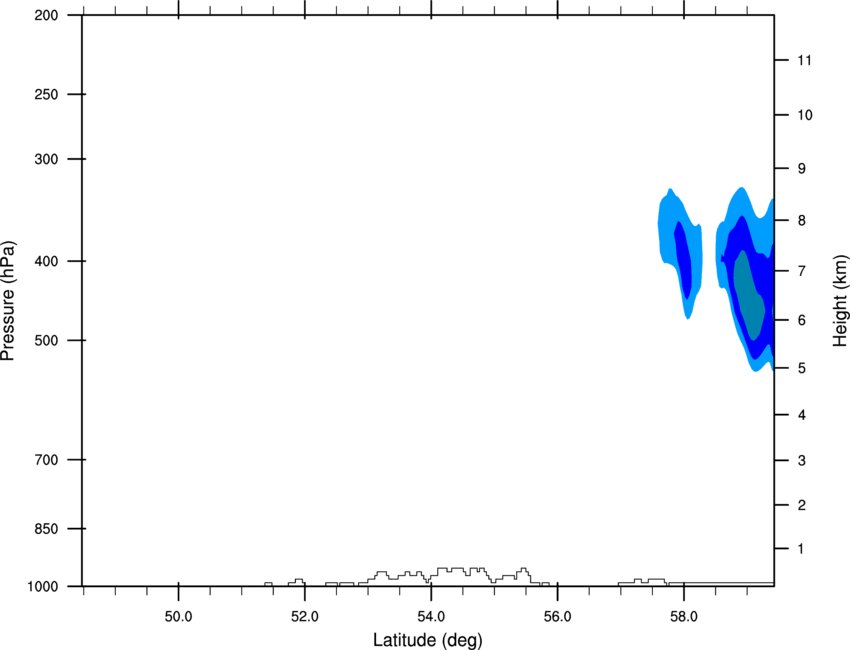The image size is (850, 650).
Task: Click the "Pressure (hPa)" axis title
Action: click(x=8, y=300)
